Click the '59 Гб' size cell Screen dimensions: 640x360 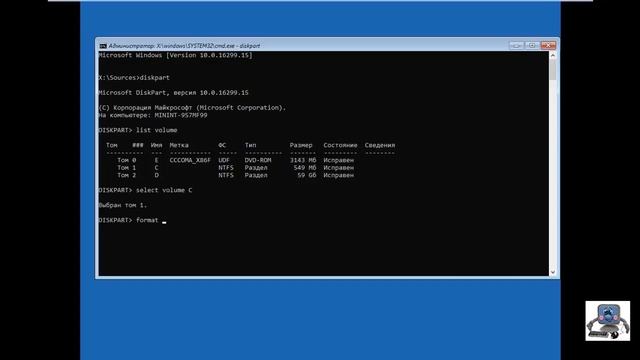tap(307, 175)
